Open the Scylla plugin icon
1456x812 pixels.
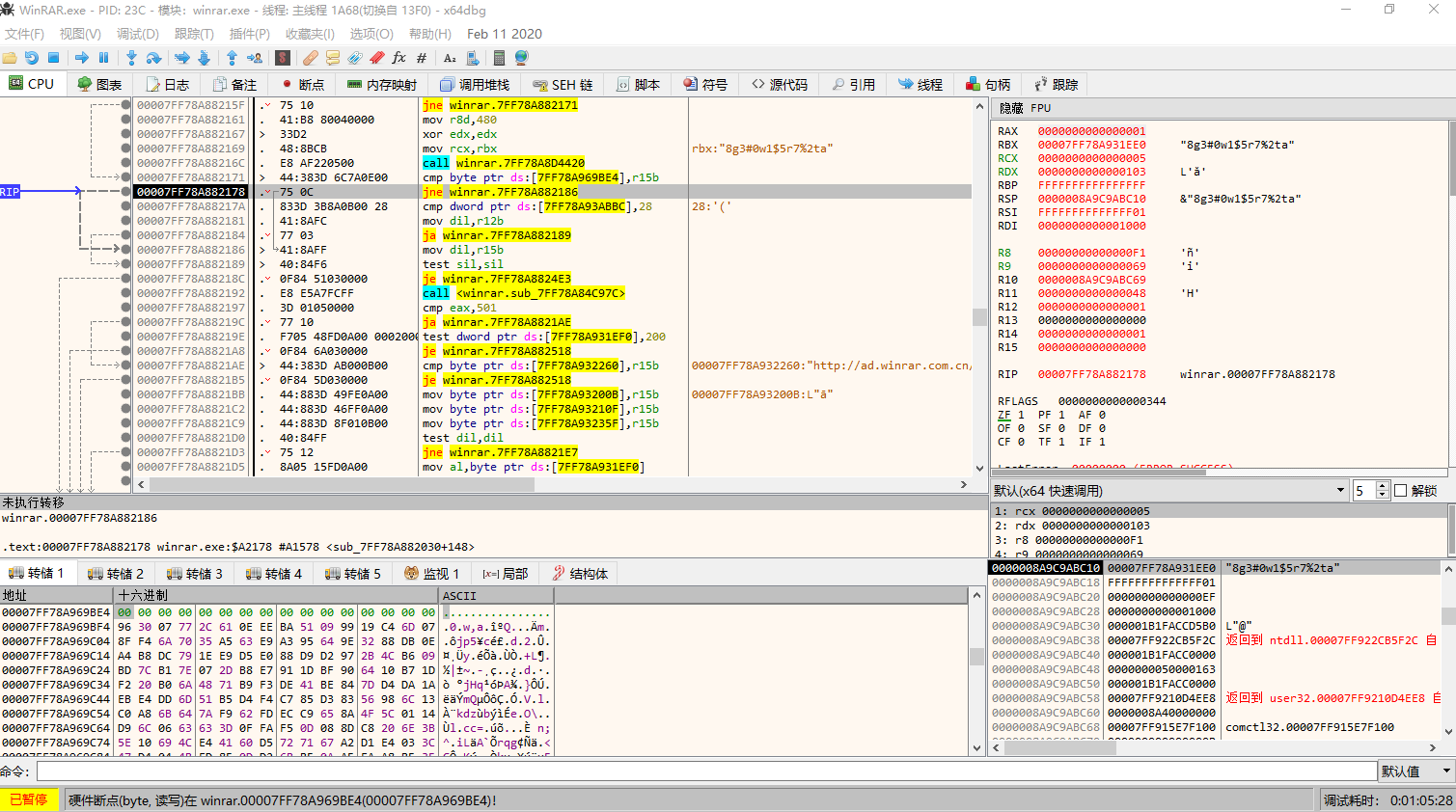[x=282, y=58]
